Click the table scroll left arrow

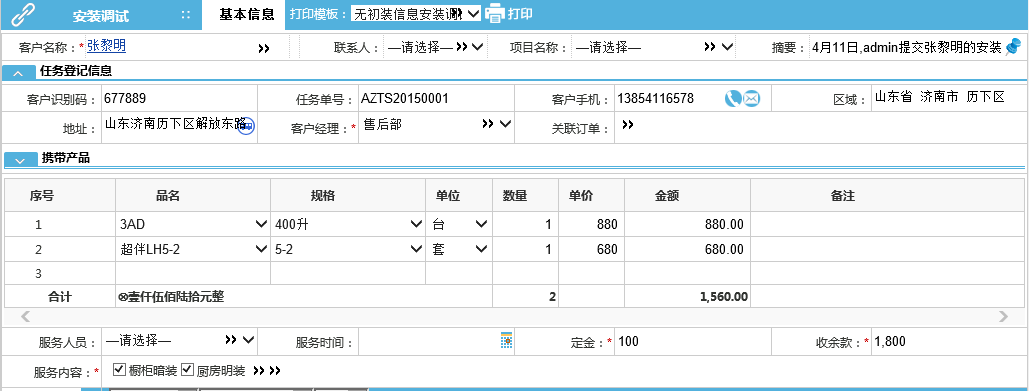click(26, 317)
